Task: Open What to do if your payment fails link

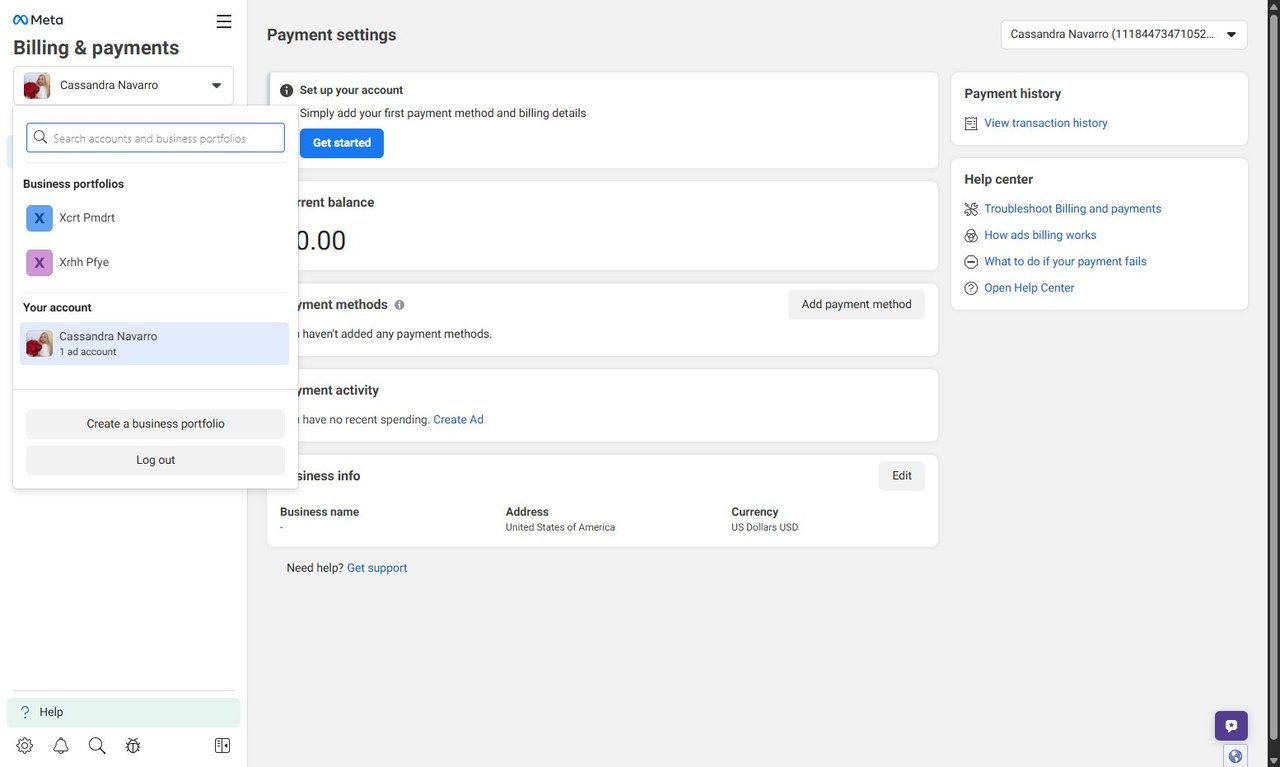Action: tap(1065, 261)
